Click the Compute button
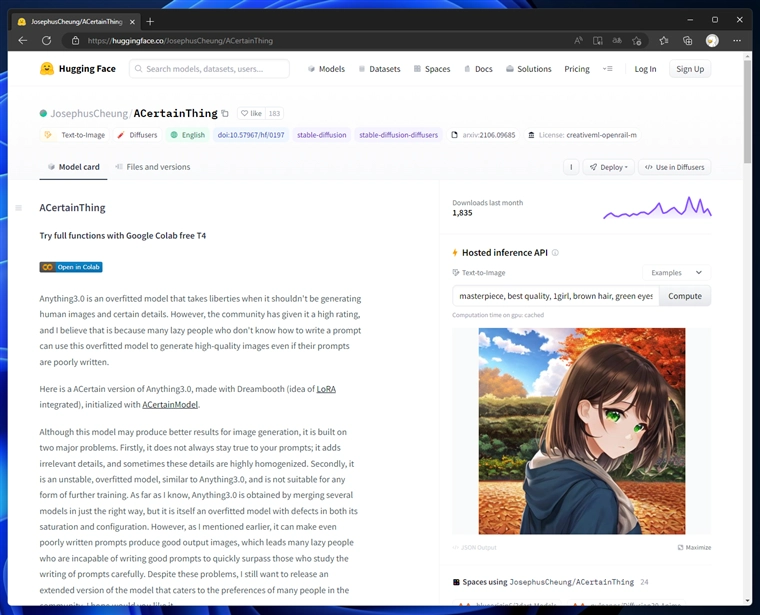This screenshot has width=760, height=615. (x=684, y=296)
